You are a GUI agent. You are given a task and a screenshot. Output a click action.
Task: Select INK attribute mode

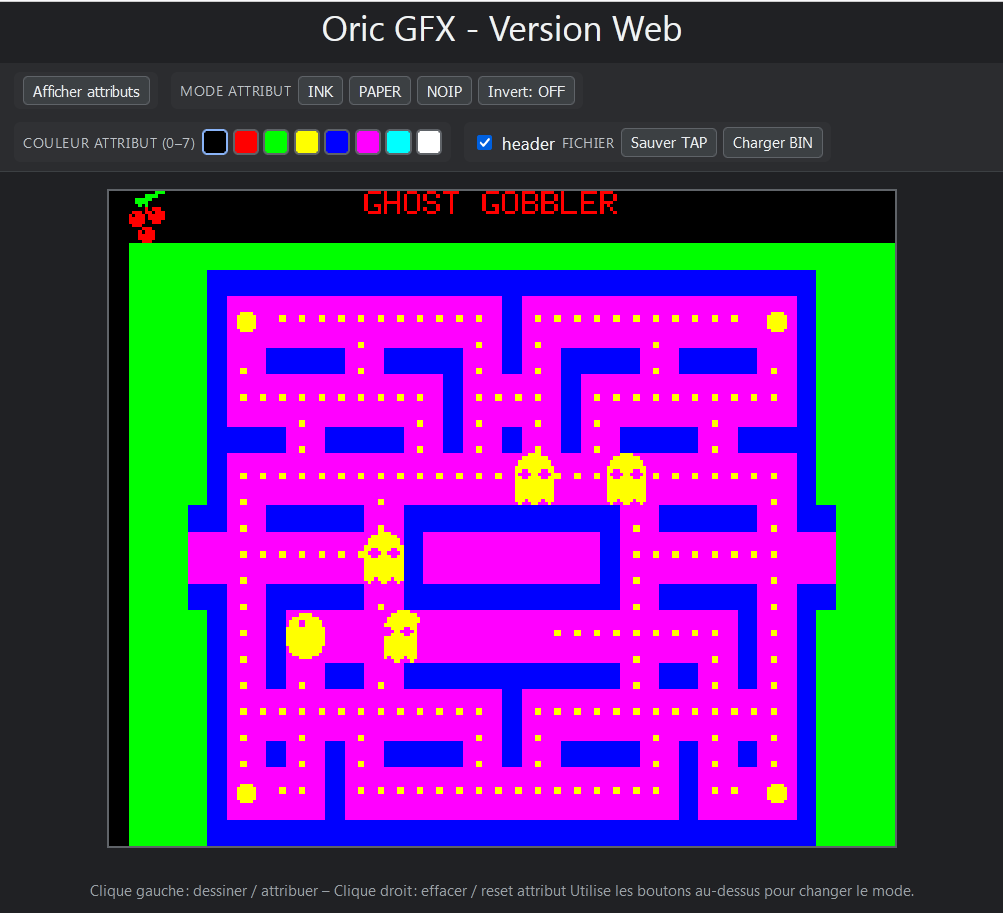320,91
